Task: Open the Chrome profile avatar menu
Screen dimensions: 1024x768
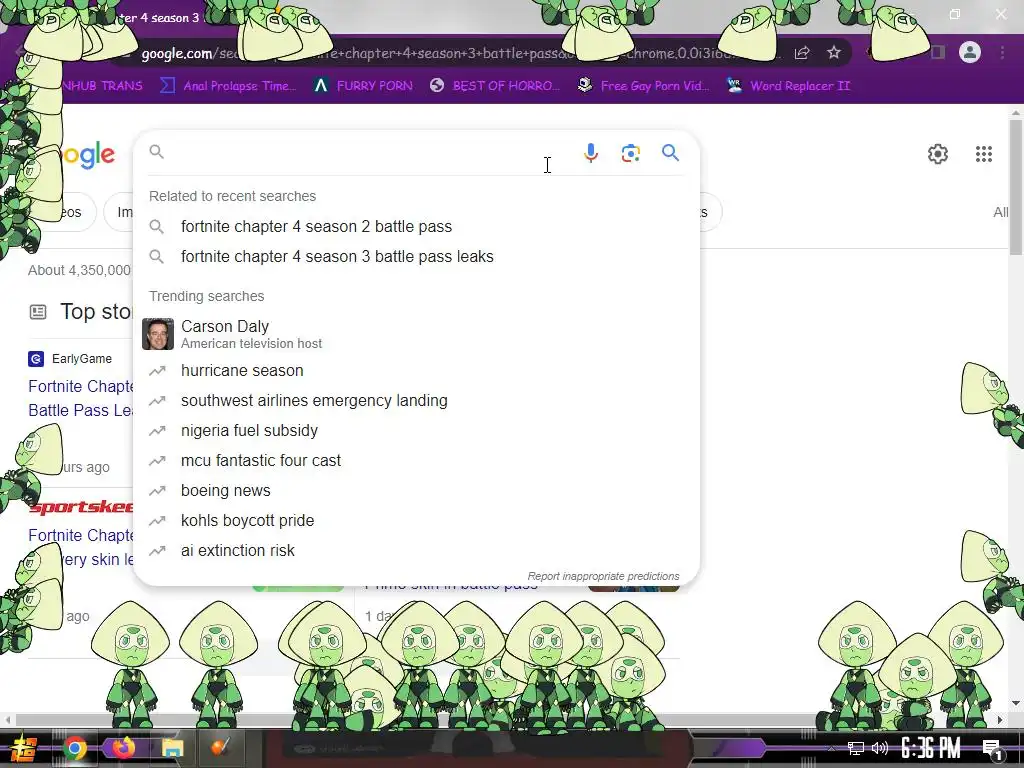Action: pos(970,52)
